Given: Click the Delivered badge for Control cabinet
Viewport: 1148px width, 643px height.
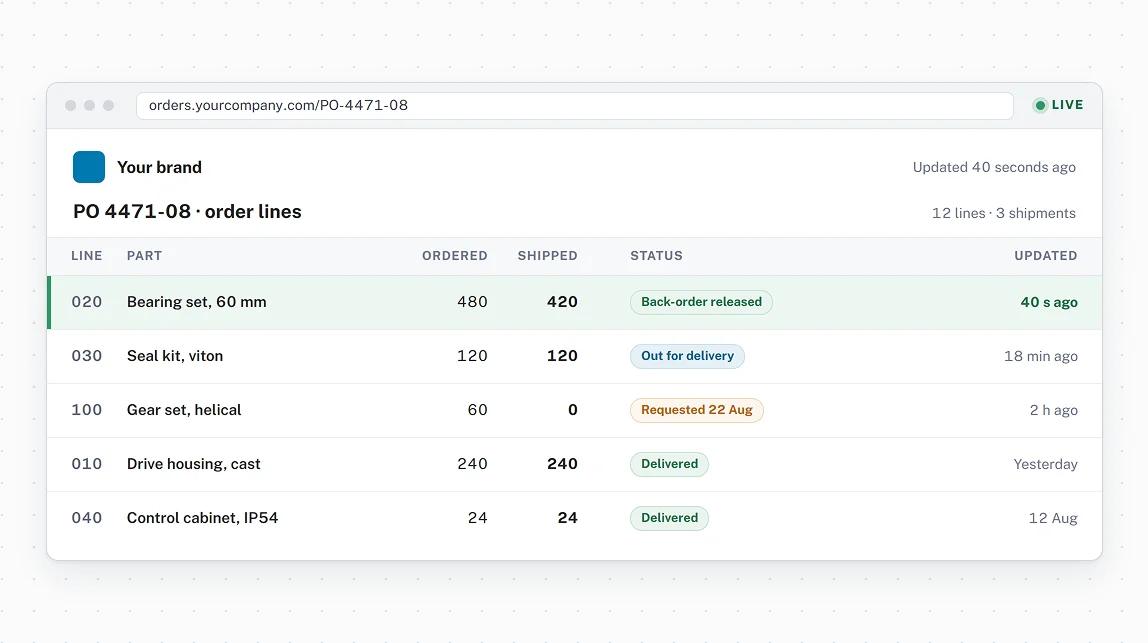Looking at the screenshot, I should point(669,518).
